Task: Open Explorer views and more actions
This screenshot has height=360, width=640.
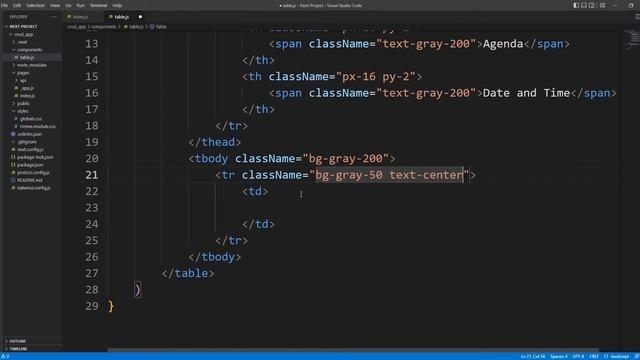Action: point(54,17)
